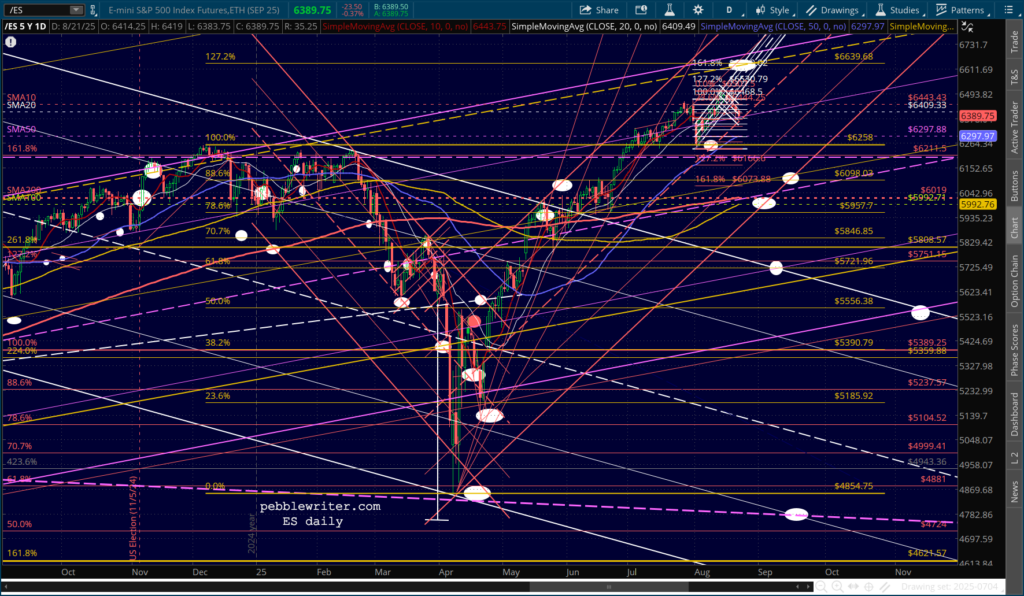Click the blue 6297.97 price axis bubble
Screen dimensions: 1024x596
point(977,136)
